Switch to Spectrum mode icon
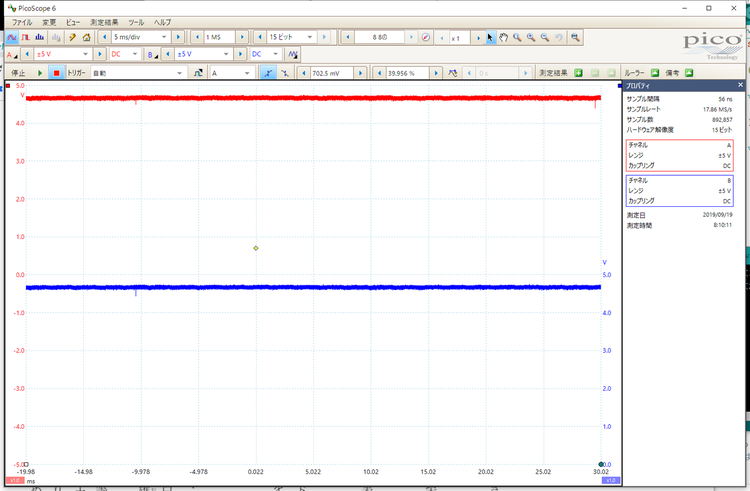Image resolution: width=750 pixels, height=491 pixels. [40, 37]
